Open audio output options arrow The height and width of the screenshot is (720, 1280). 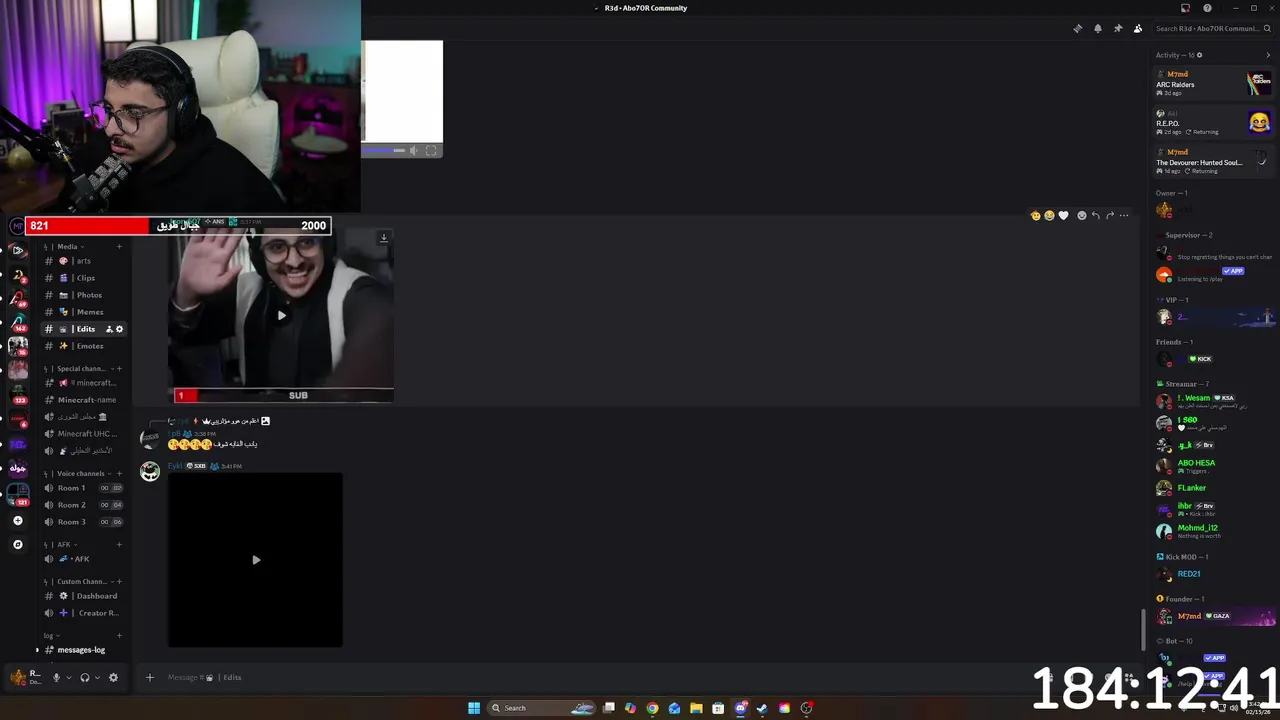97,677
